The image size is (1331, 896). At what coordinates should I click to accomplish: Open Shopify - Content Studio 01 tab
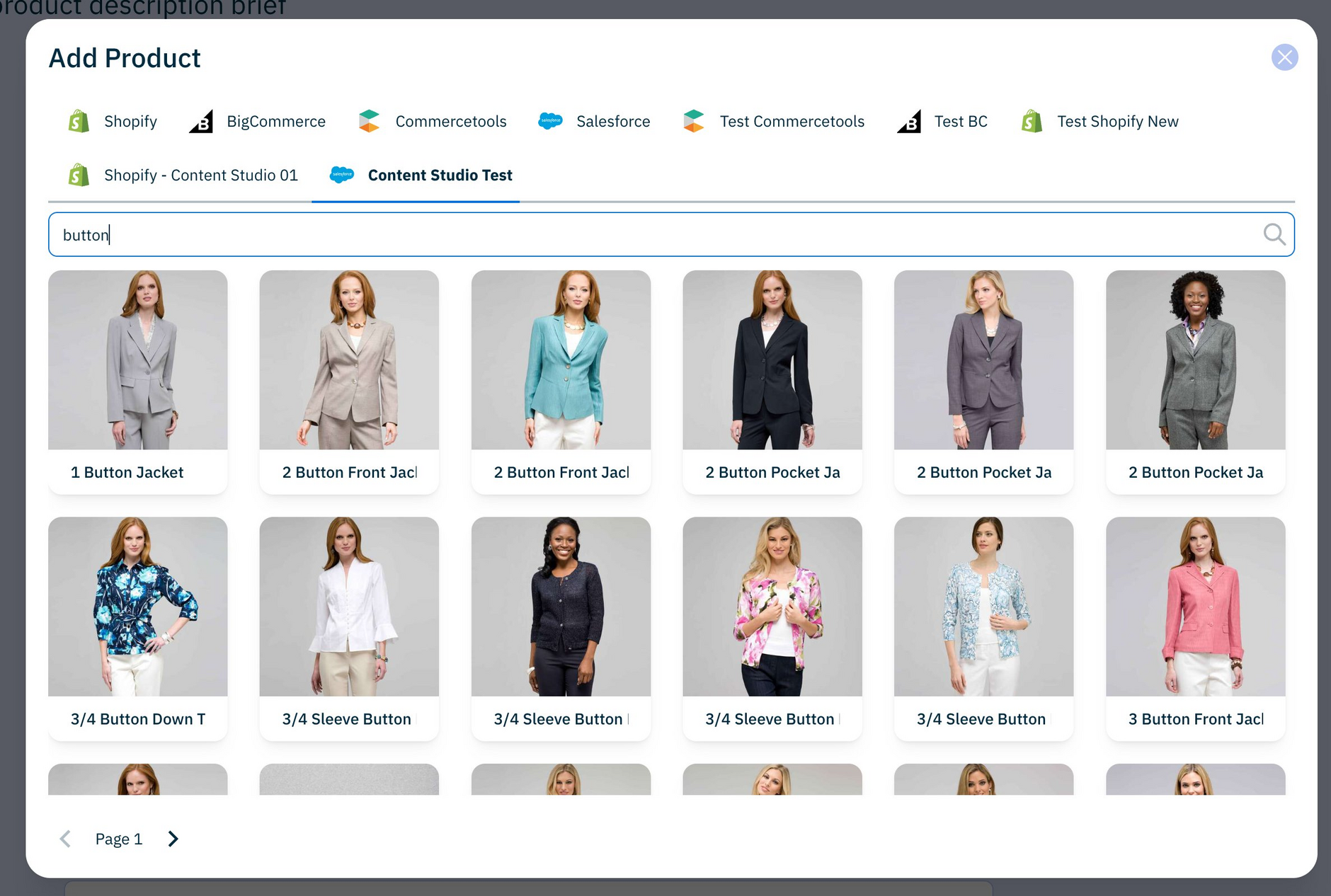tap(183, 175)
